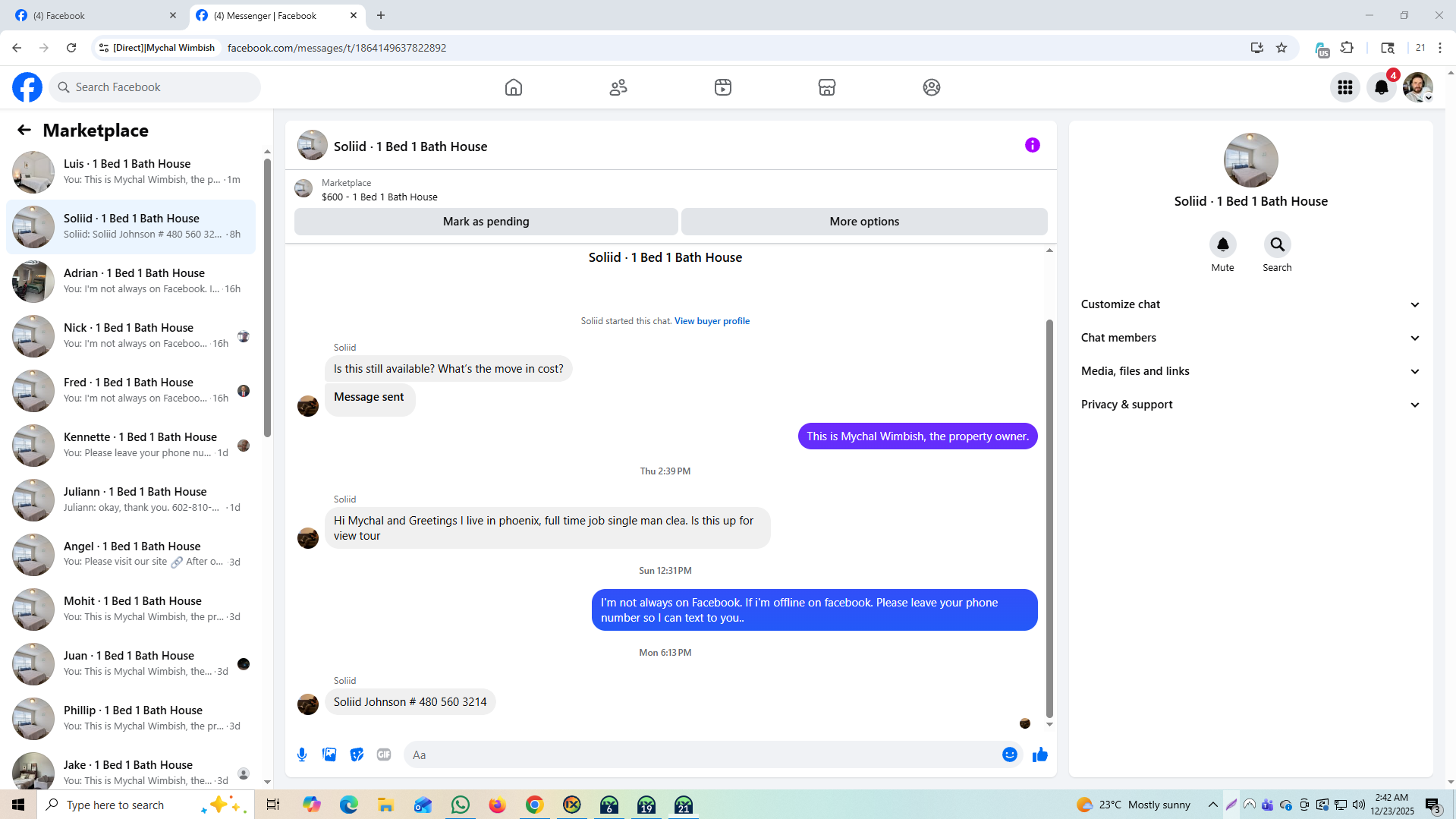Expand Privacy & support section
The image size is (1456, 819).
[1250, 405]
